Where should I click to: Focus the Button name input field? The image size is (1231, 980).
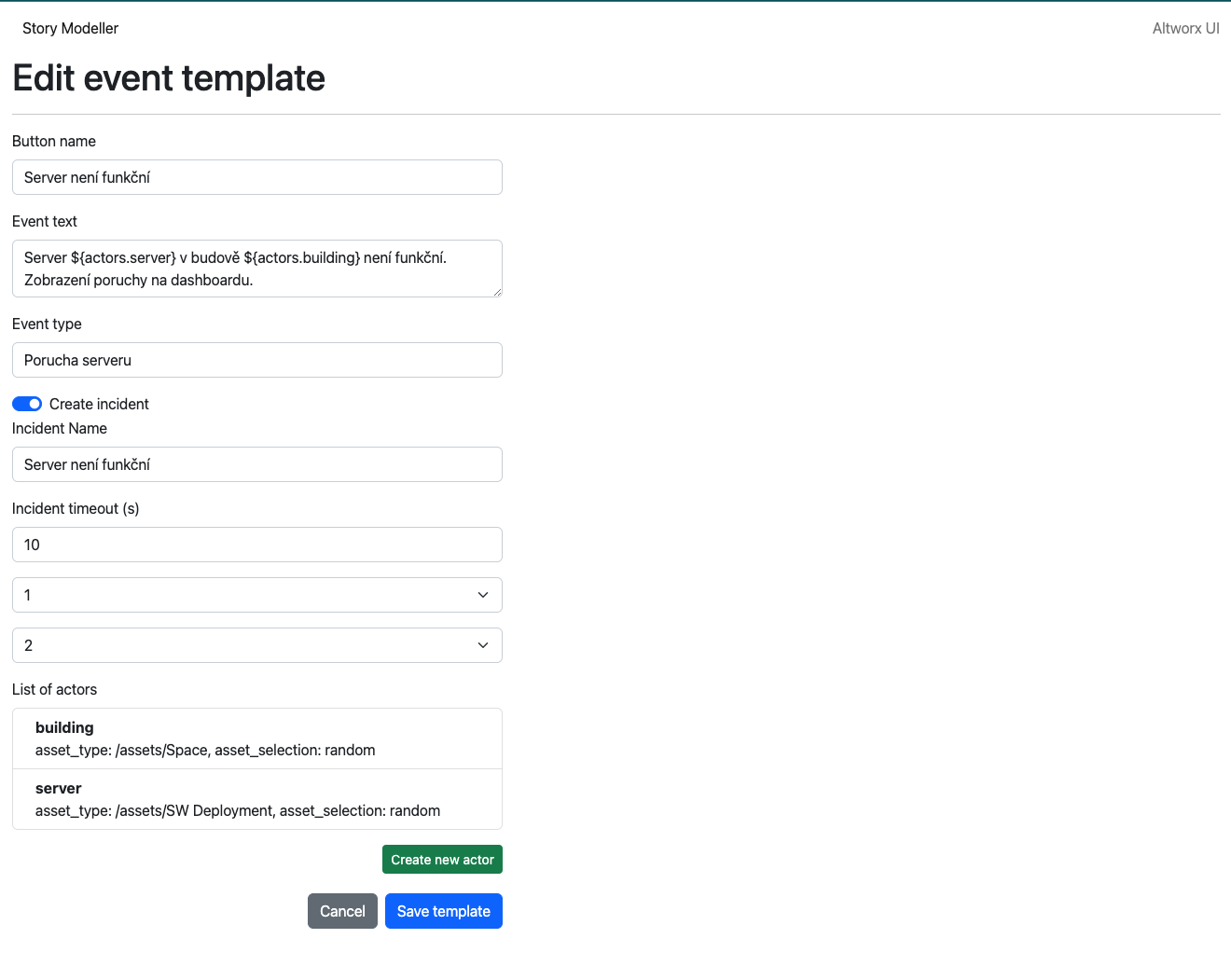(256, 177)
